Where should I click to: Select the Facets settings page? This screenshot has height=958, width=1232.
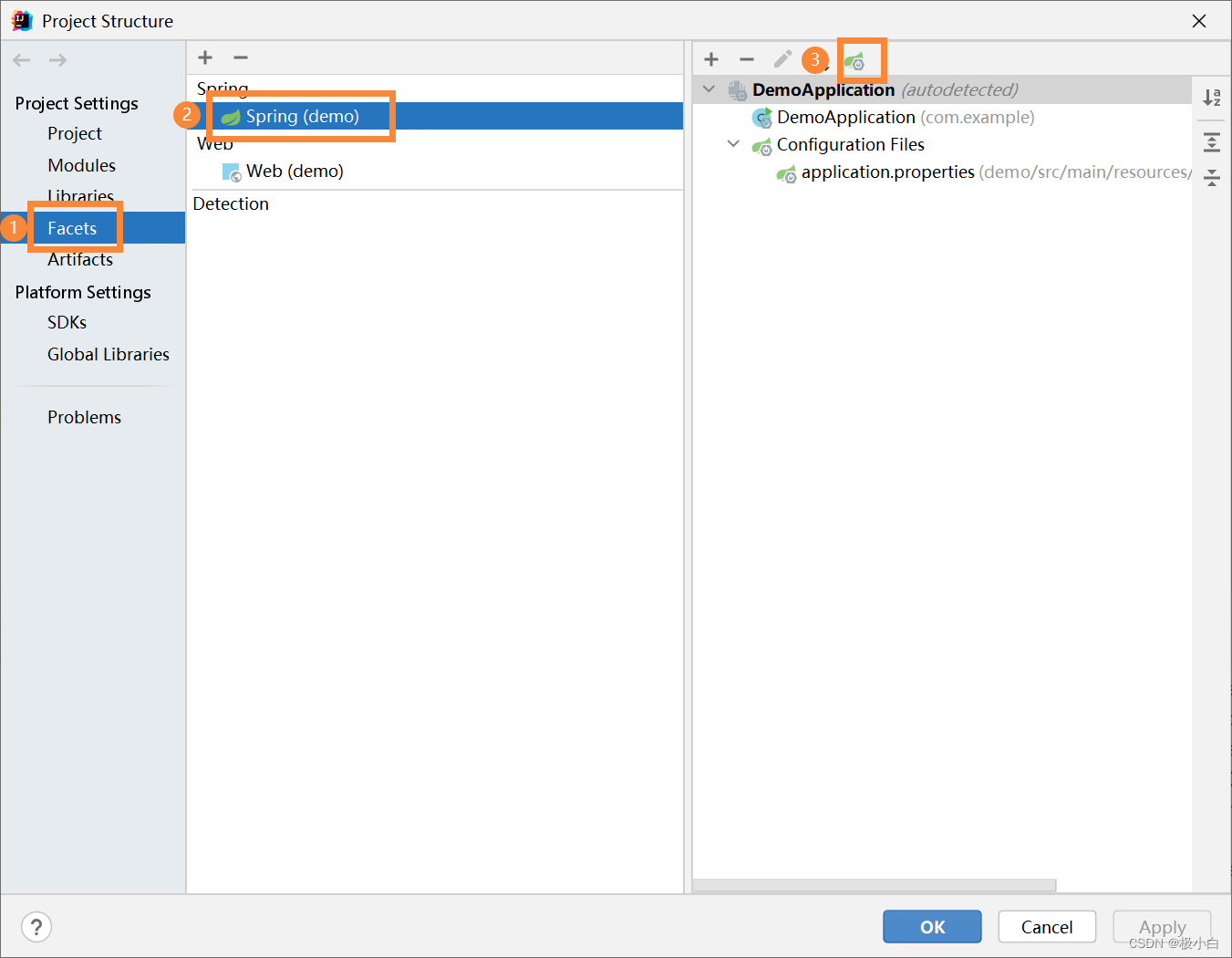[93, 228]
